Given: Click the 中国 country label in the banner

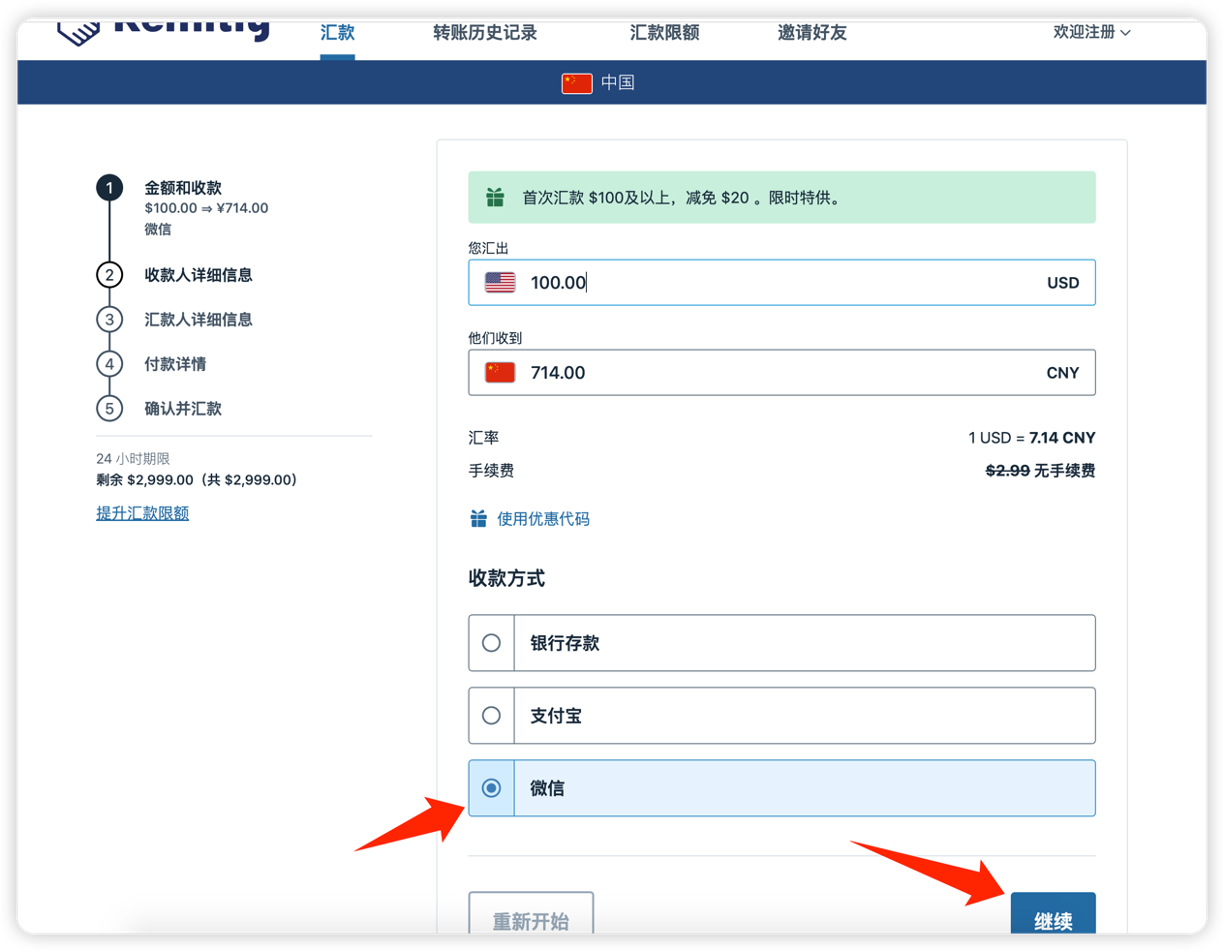Looking at the screenshot, I should (618, 83).
